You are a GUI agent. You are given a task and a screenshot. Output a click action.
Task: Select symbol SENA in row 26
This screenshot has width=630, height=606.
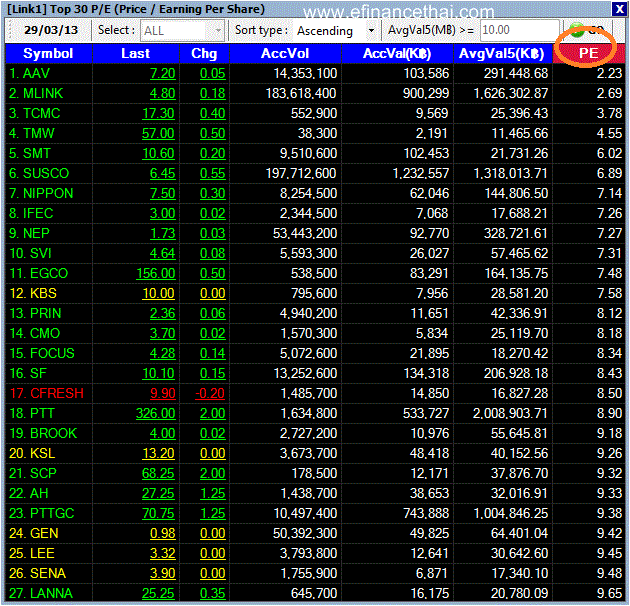(48, 573)
